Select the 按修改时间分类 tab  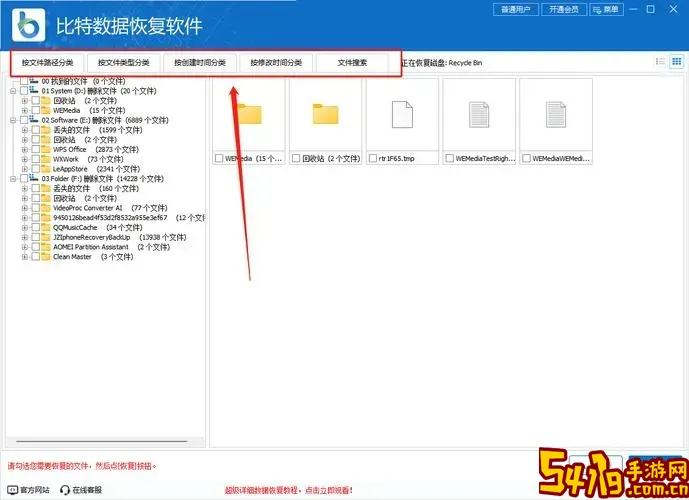pos(276,63)
